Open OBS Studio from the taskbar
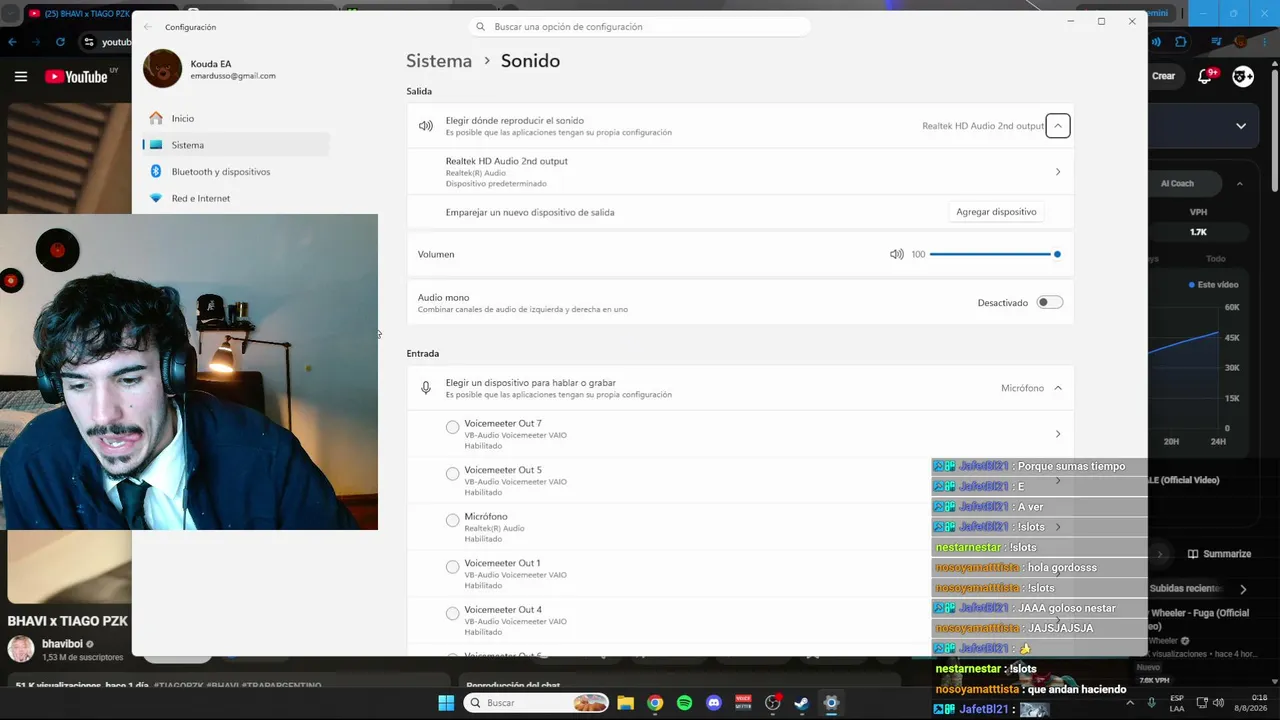The image size is (1280, 720). 772,703
